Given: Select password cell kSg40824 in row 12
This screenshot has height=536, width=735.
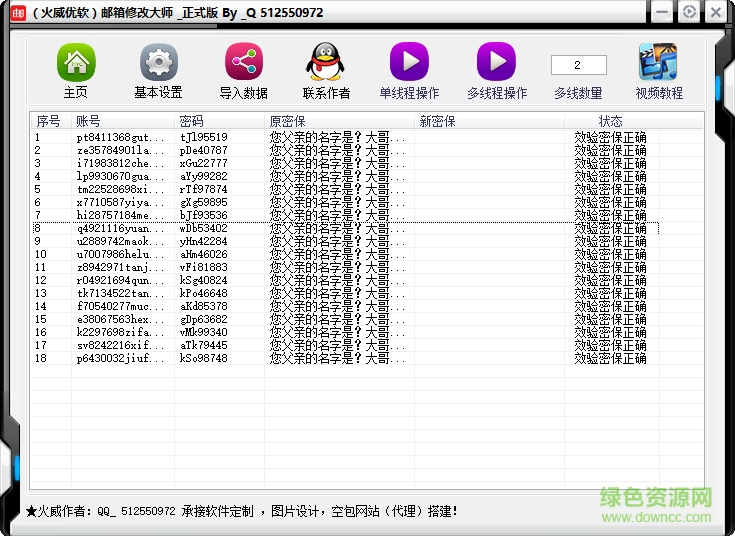Looking at the screenshot, I should pos(203,280).
